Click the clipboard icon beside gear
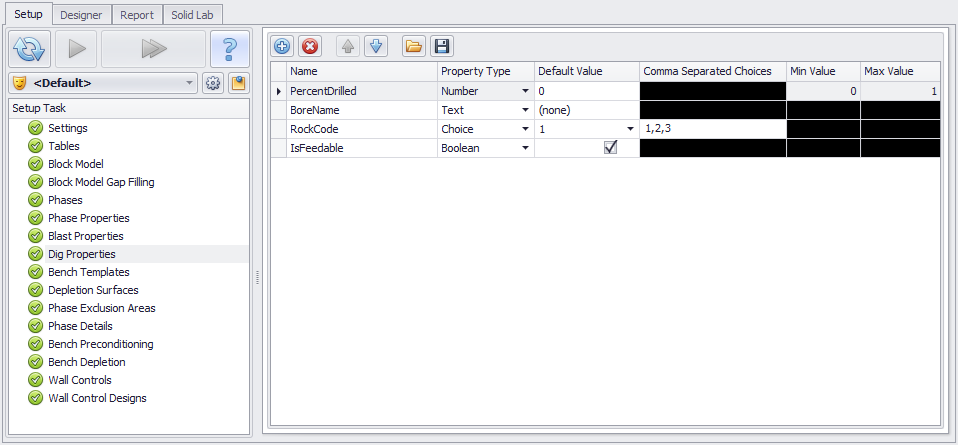This screenshot has height=445, width=959. 239,83
